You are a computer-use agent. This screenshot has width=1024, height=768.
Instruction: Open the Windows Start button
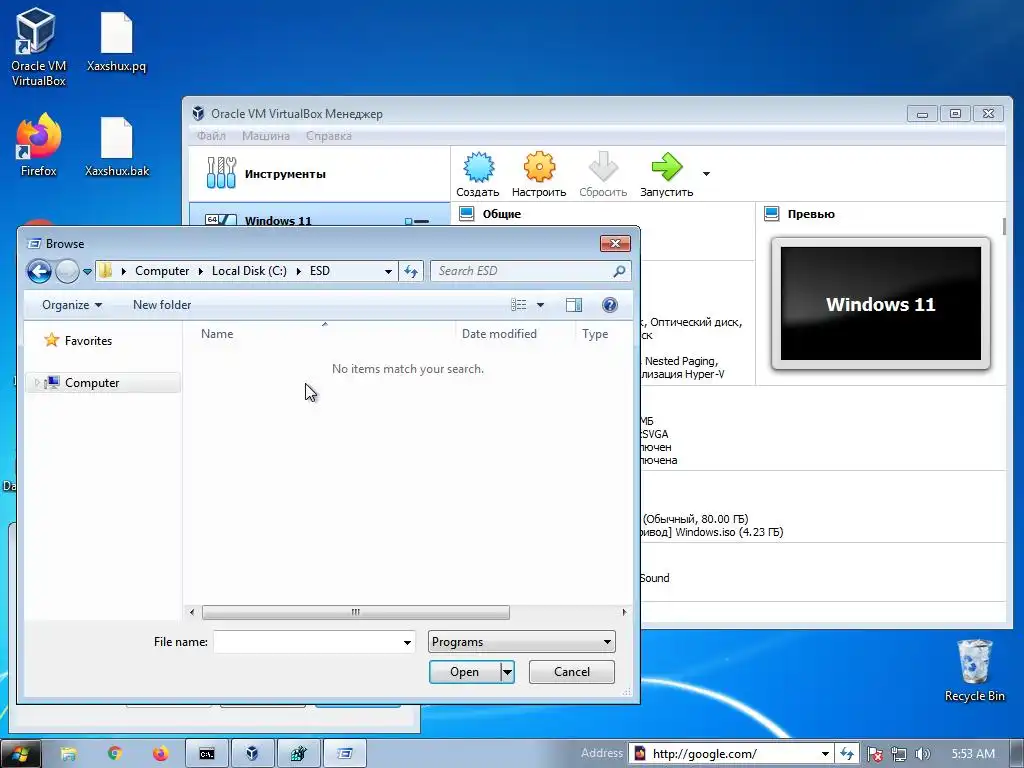click(20, 754)
